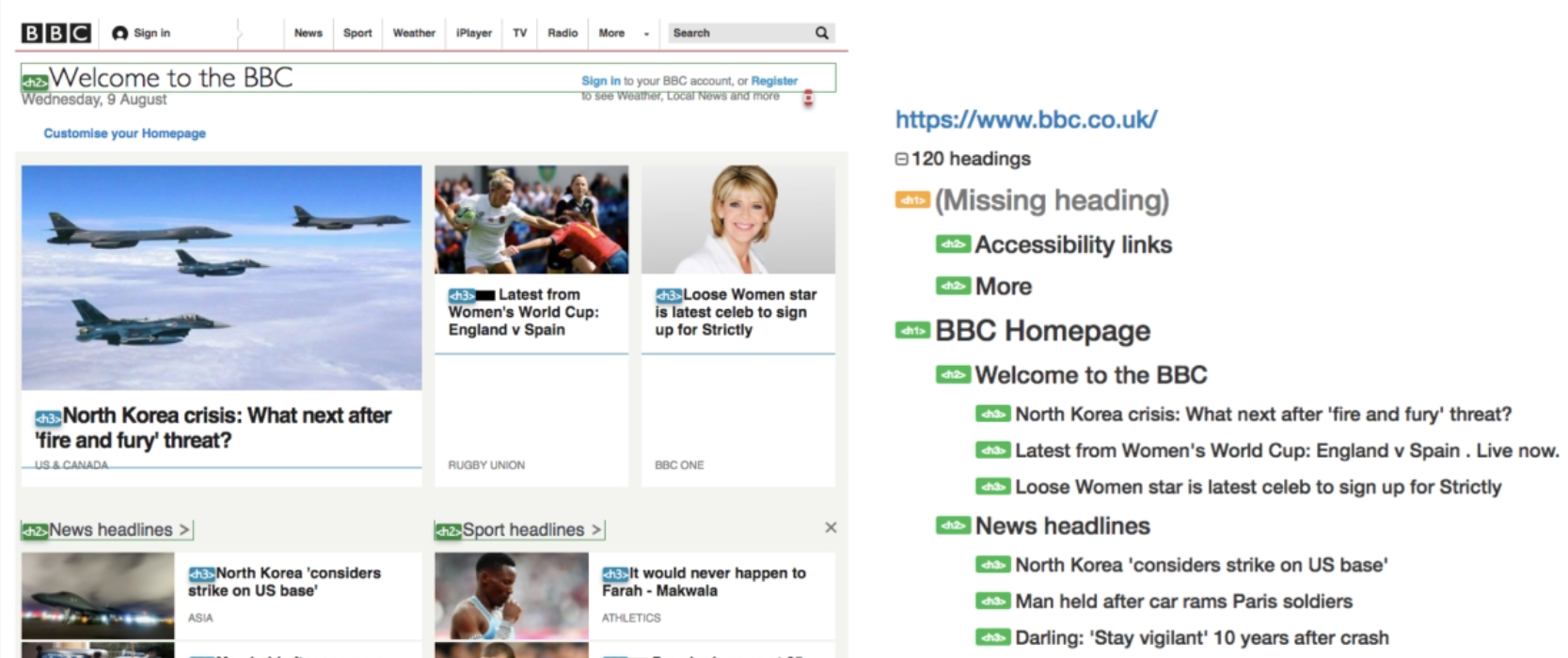
Task: Open North Korea 'considers strike' page headline
Action: [284, 582]
